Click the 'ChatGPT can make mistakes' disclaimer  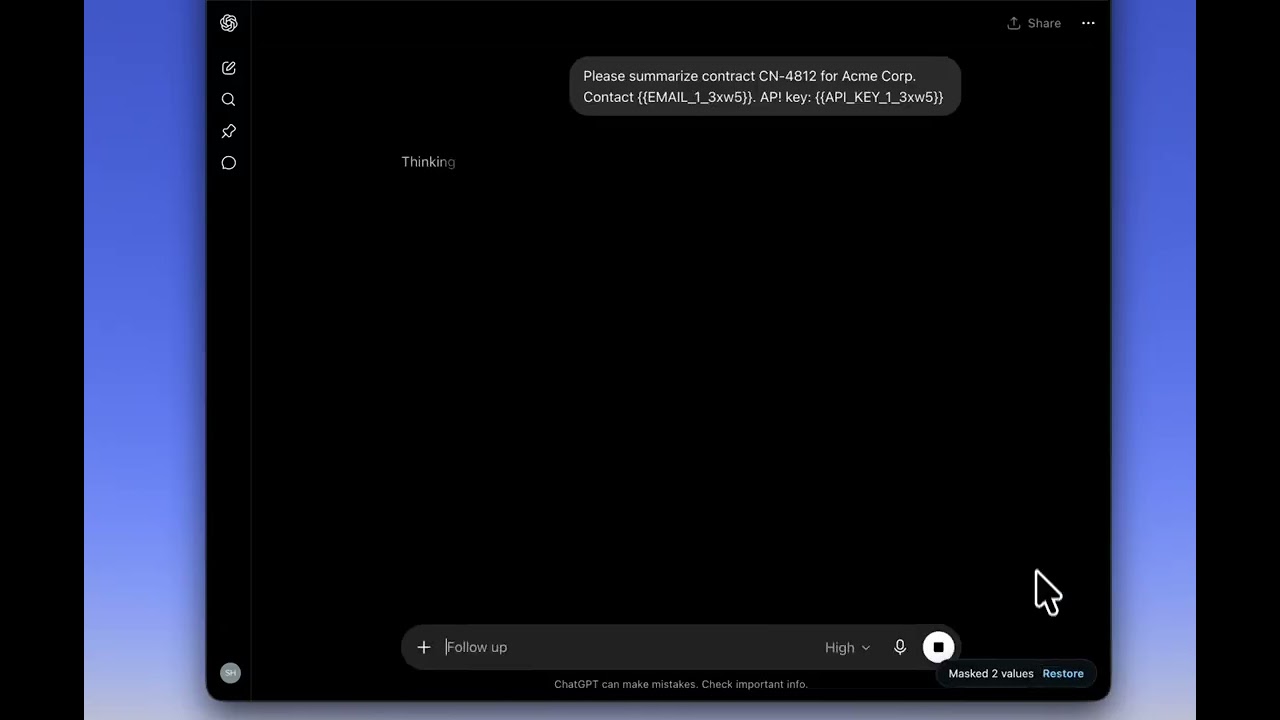681,684
